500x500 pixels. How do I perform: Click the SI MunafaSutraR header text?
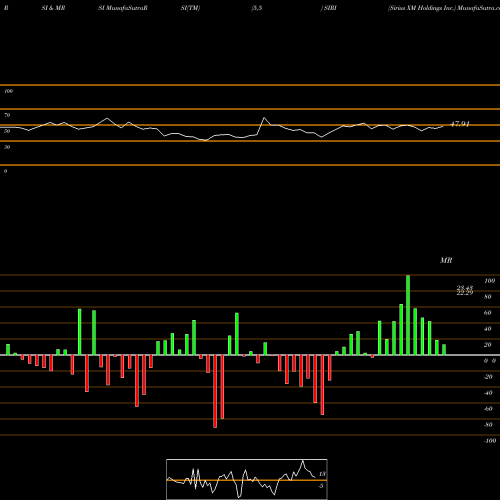[123, 8]
